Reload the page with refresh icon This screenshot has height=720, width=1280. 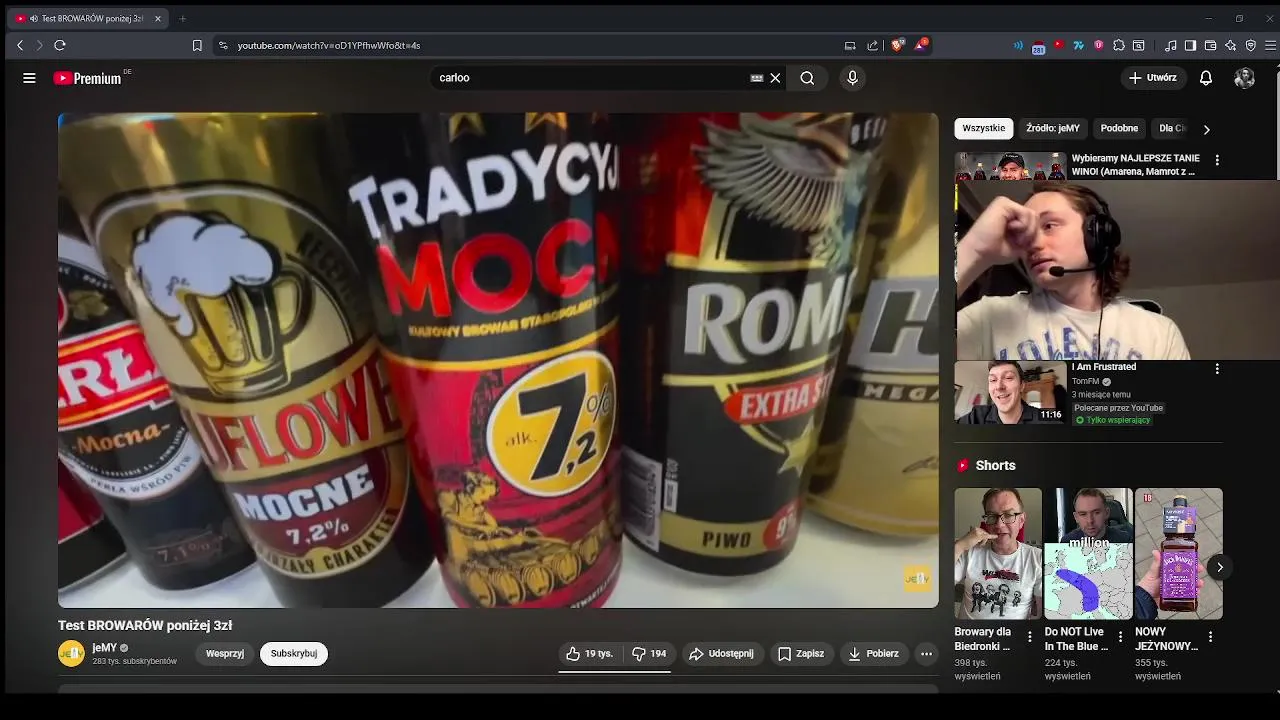point(60,45)
